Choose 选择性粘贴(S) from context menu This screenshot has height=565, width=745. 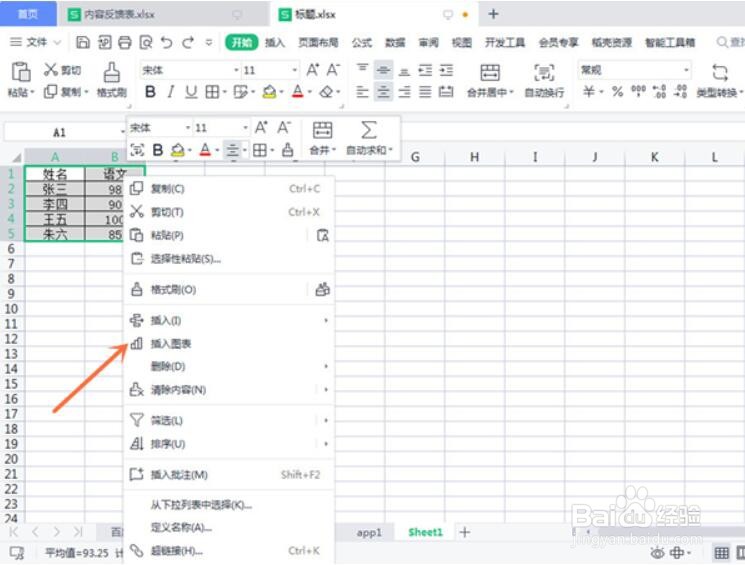tap(229, 259)
